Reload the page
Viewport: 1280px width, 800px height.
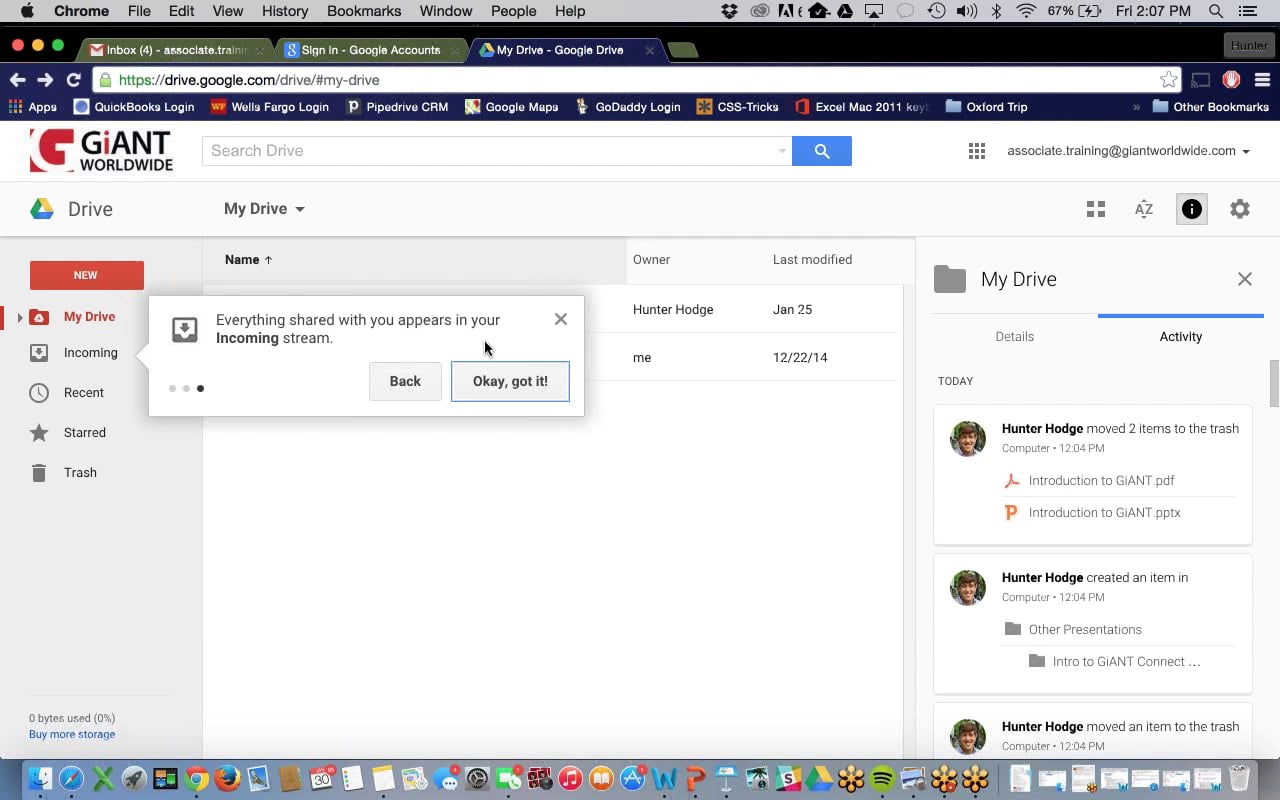(73, 80)
